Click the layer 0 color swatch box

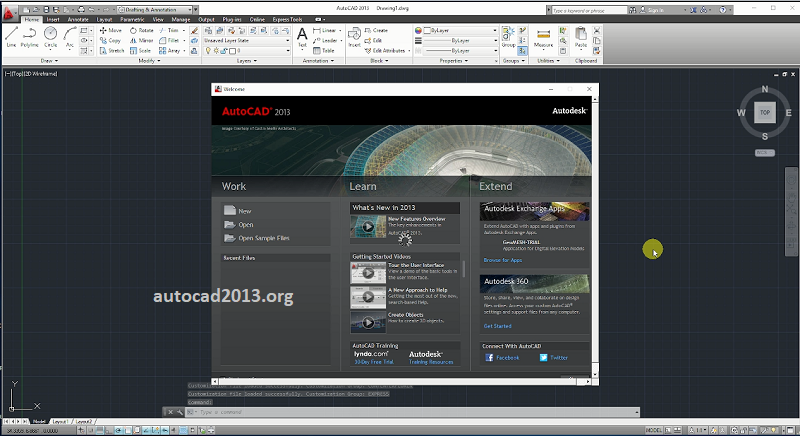pyautogui.click(x=232, y=50)
